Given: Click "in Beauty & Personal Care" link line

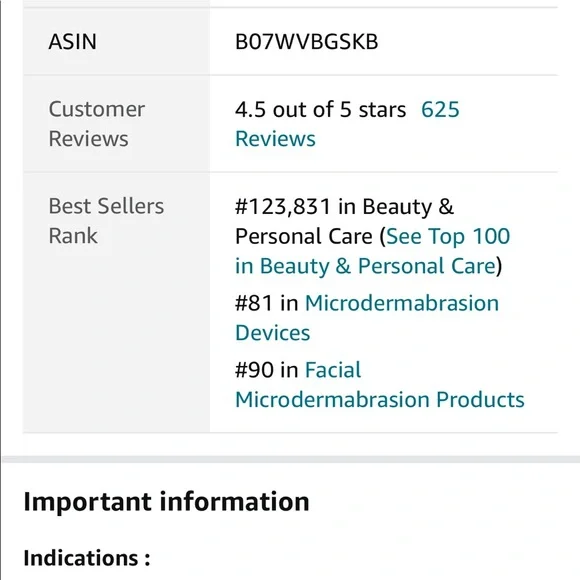Looking at the screenshot, I should click(365, 266).
